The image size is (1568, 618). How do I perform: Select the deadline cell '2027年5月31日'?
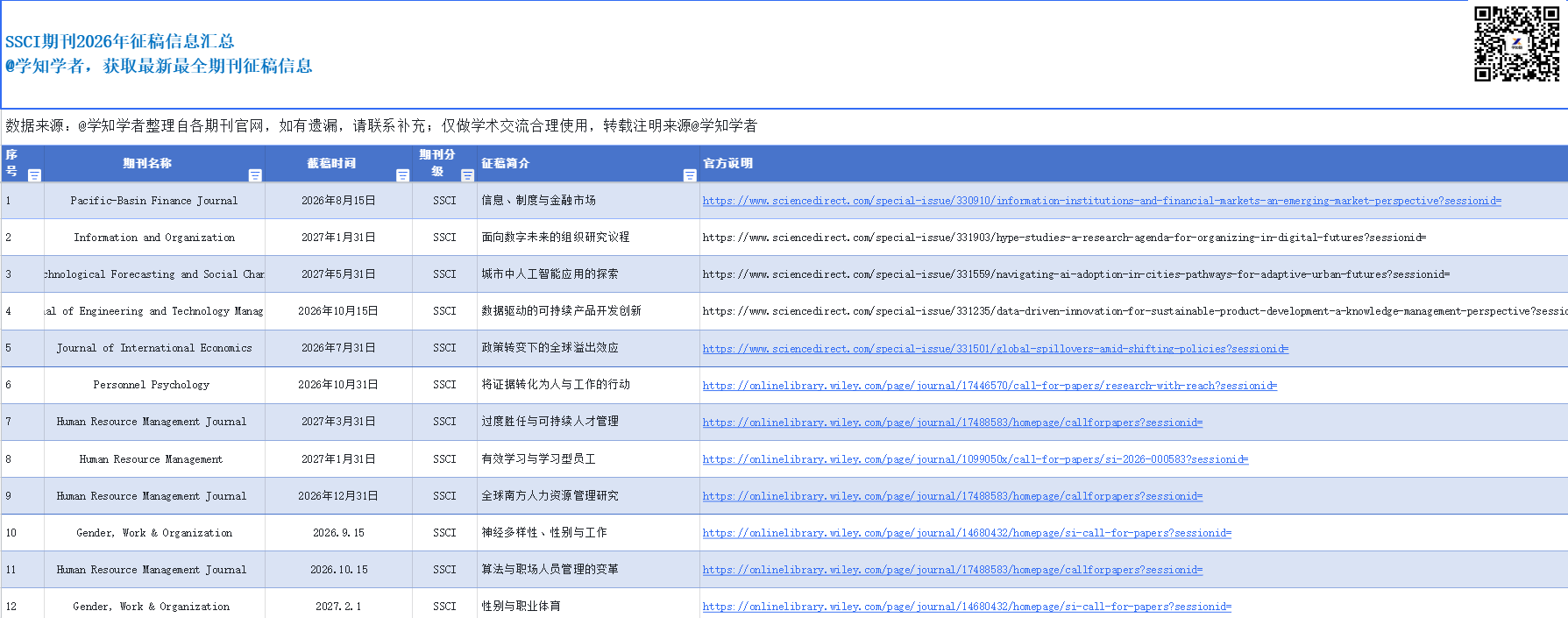(338, 274)
